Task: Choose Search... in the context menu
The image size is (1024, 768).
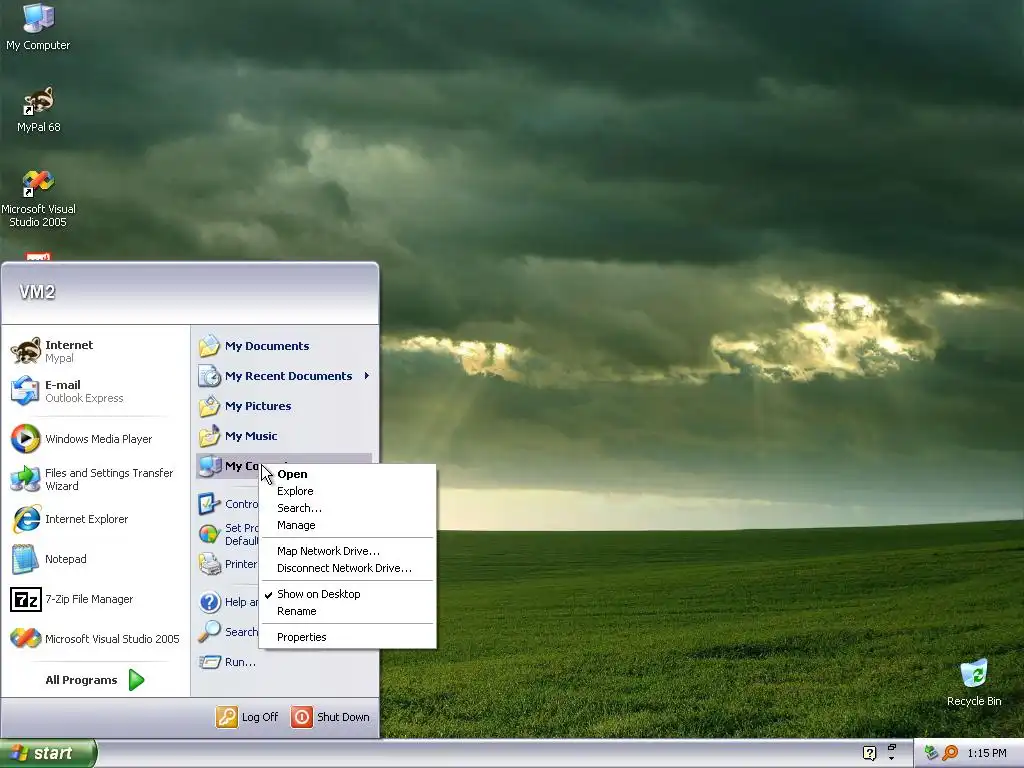Action: coord(347,508)
